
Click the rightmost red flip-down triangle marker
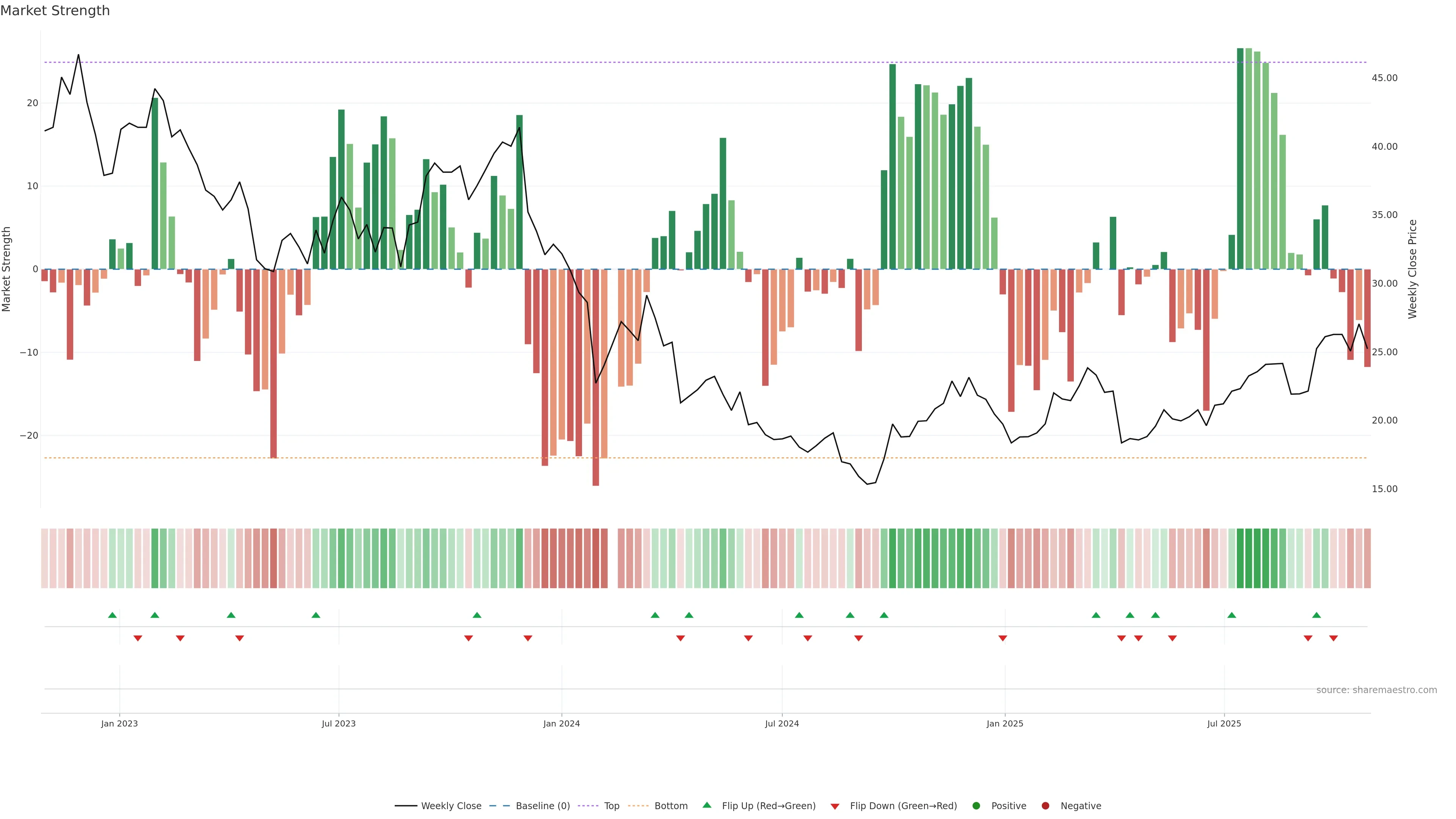(1334, 638)
